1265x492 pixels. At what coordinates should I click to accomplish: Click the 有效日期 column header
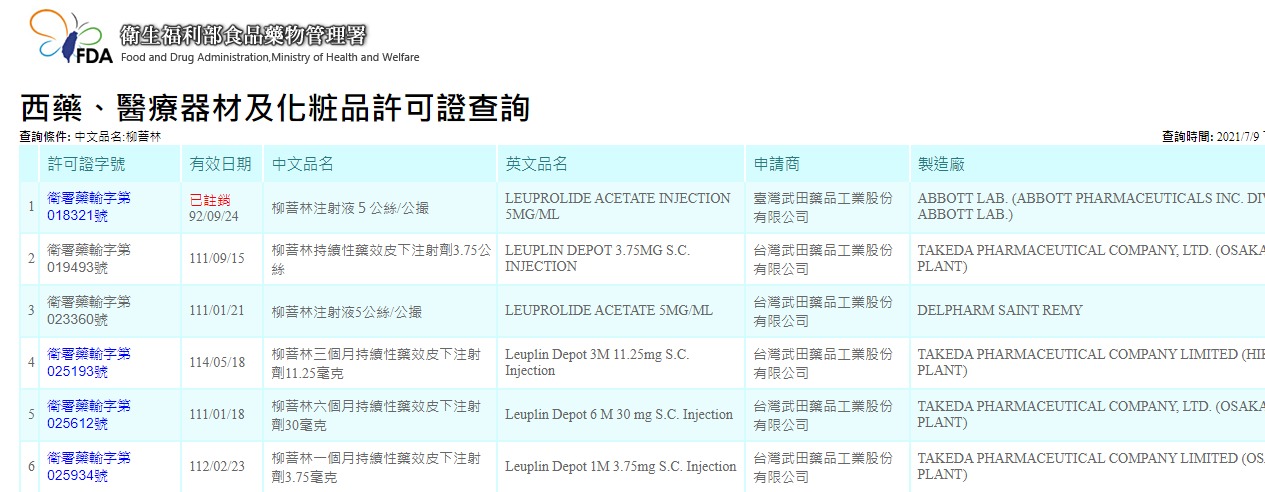(220, 164)
